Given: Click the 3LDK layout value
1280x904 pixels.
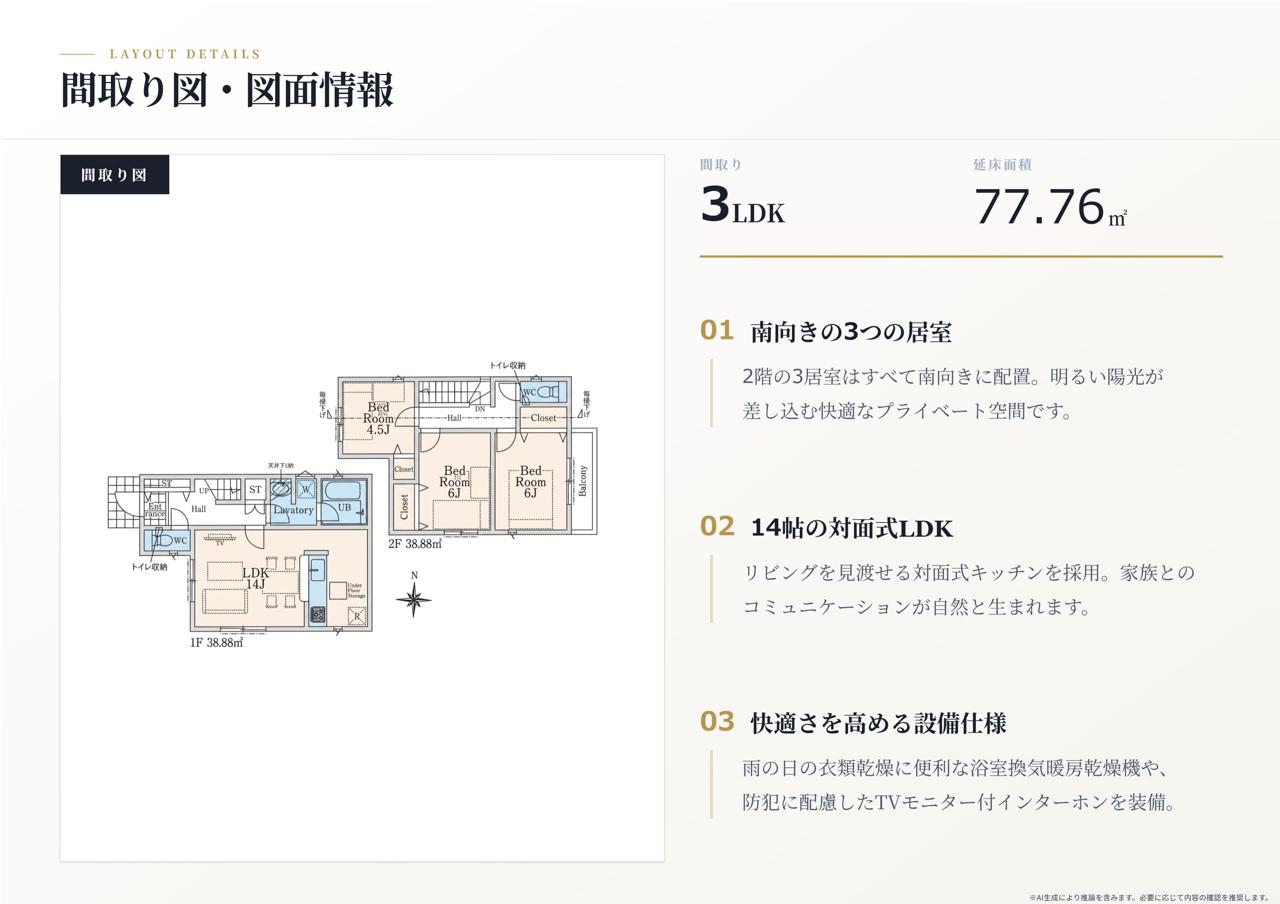Looking at the screenshot, I should point(742,206).
